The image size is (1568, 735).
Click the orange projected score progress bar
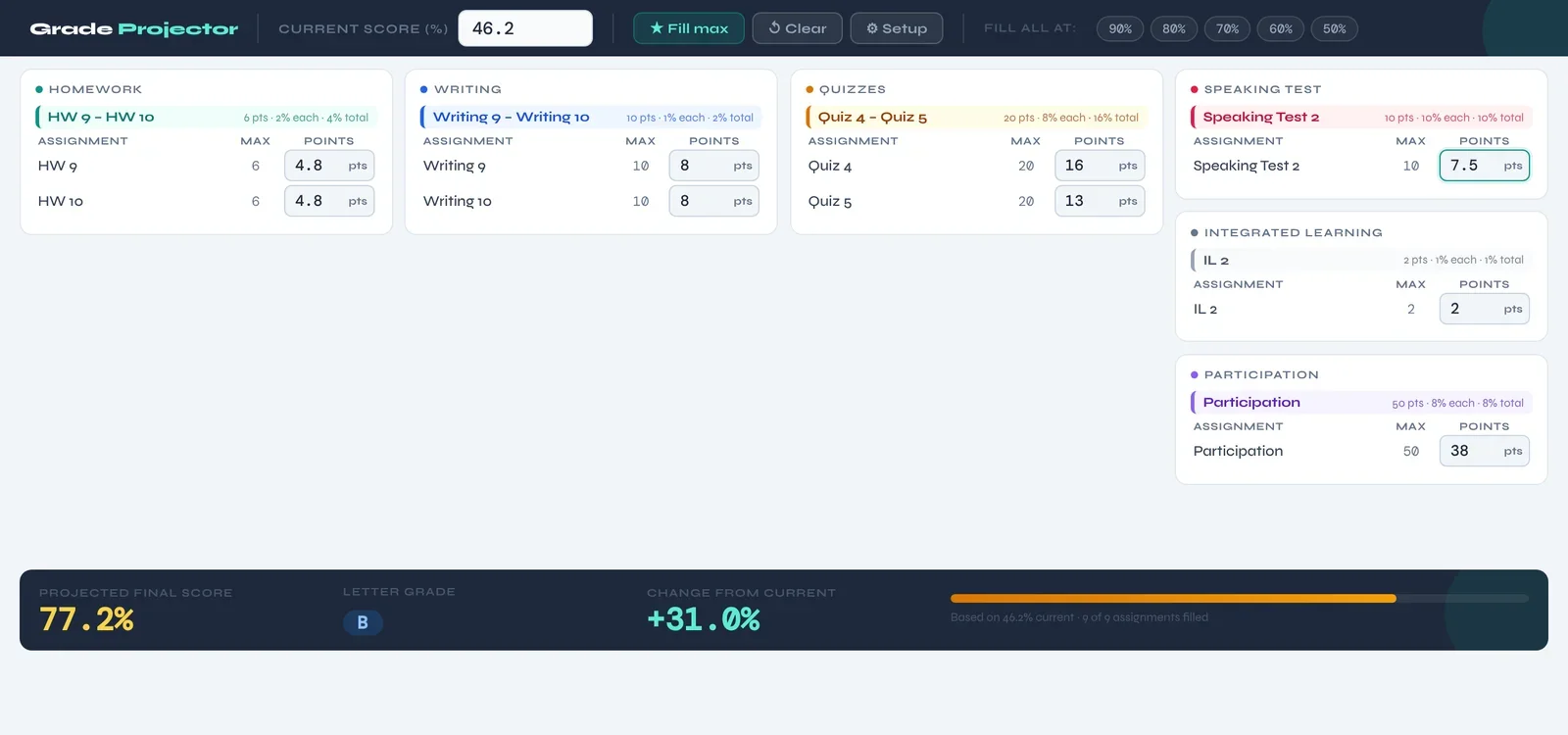pos(1173,598)
